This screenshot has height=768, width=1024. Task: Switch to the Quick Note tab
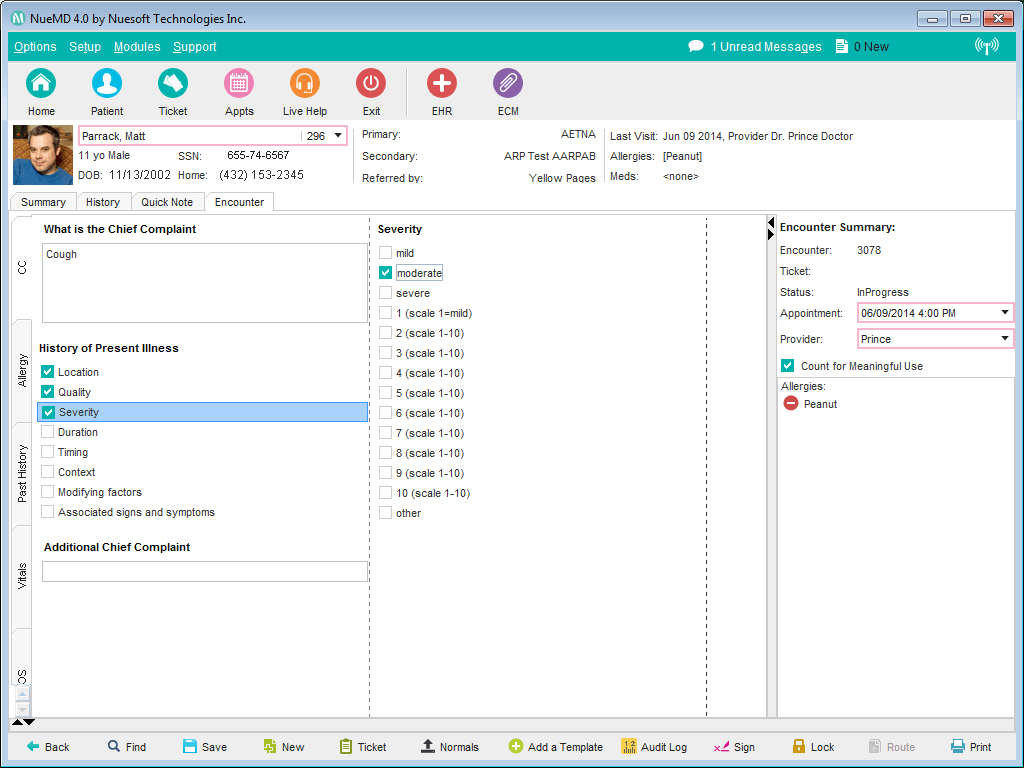point(166,201)
